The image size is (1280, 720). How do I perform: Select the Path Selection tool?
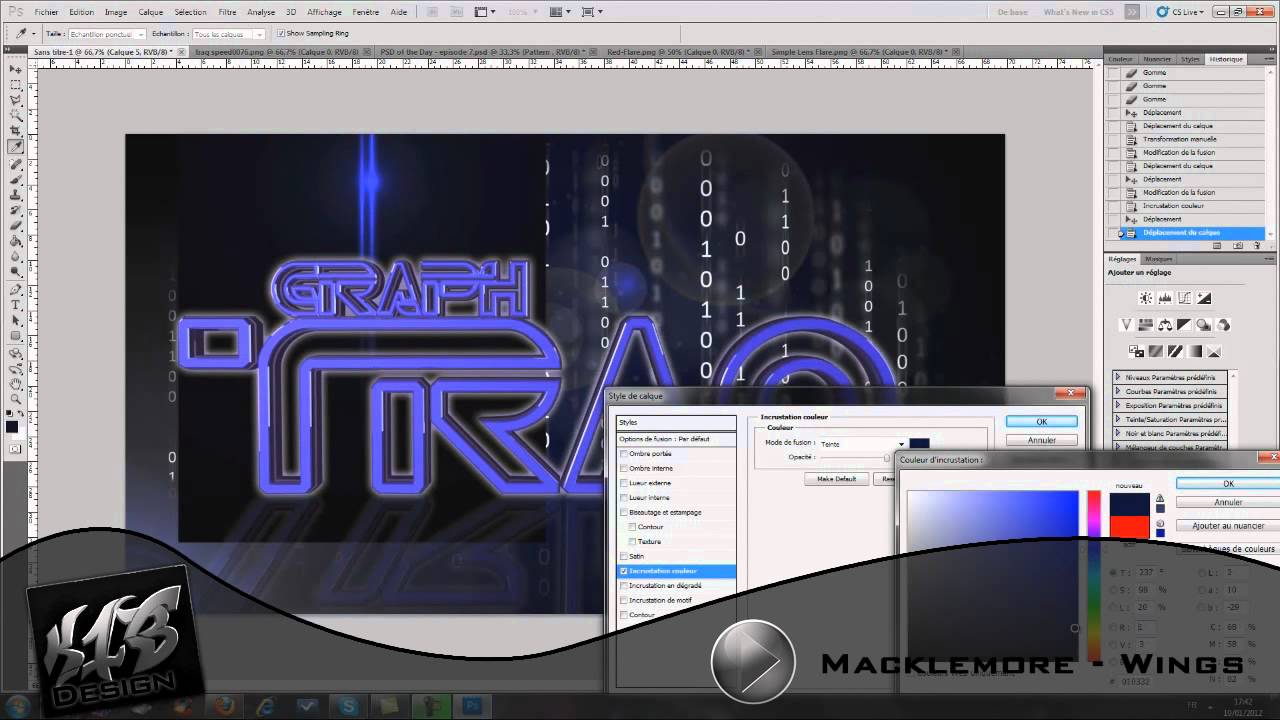click(16, 321)
